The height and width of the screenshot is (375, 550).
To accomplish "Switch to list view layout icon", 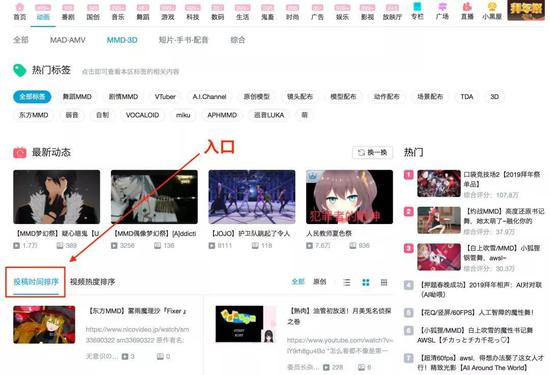I will click(347, 282).
